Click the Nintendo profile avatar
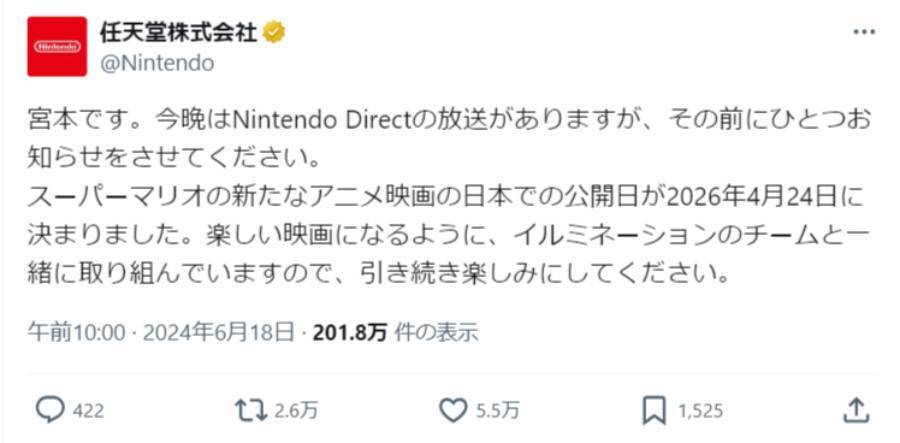Viewport: 900px width, 443px height. [x=58, y=46]
